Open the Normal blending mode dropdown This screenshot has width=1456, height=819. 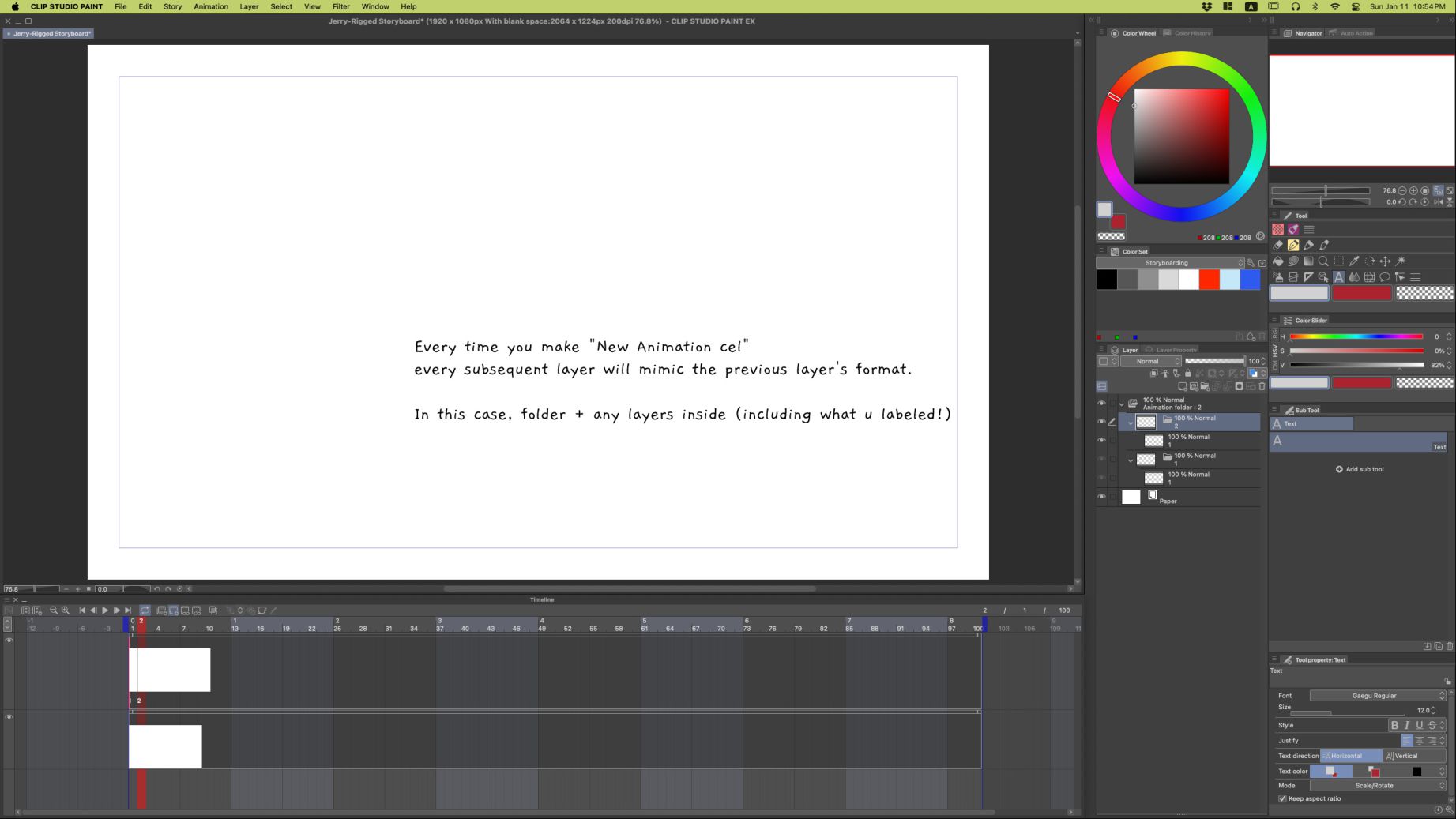pyautogui.click(x=1152, y=361)
